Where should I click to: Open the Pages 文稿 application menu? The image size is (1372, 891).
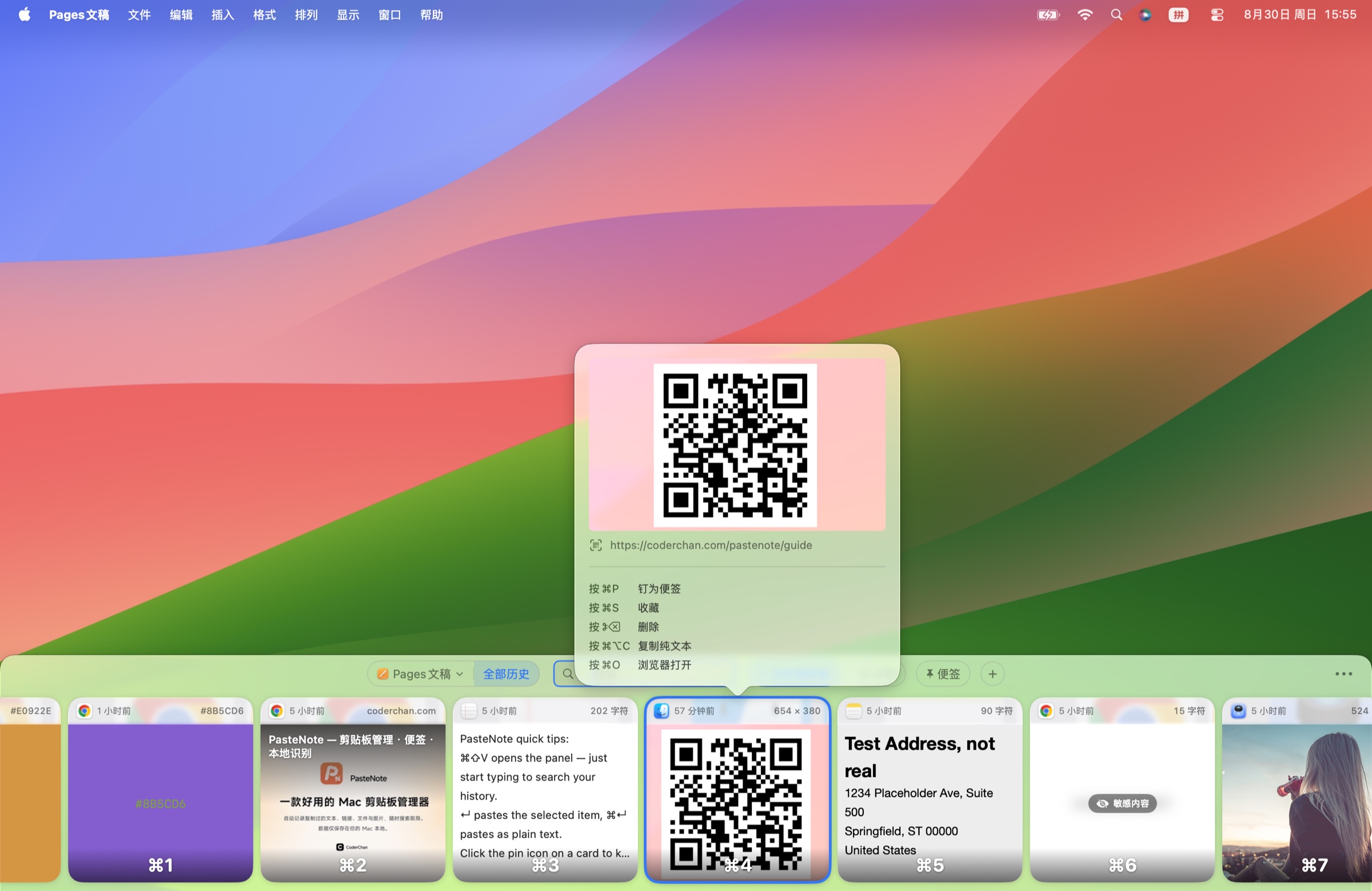[x=79, y=15]
